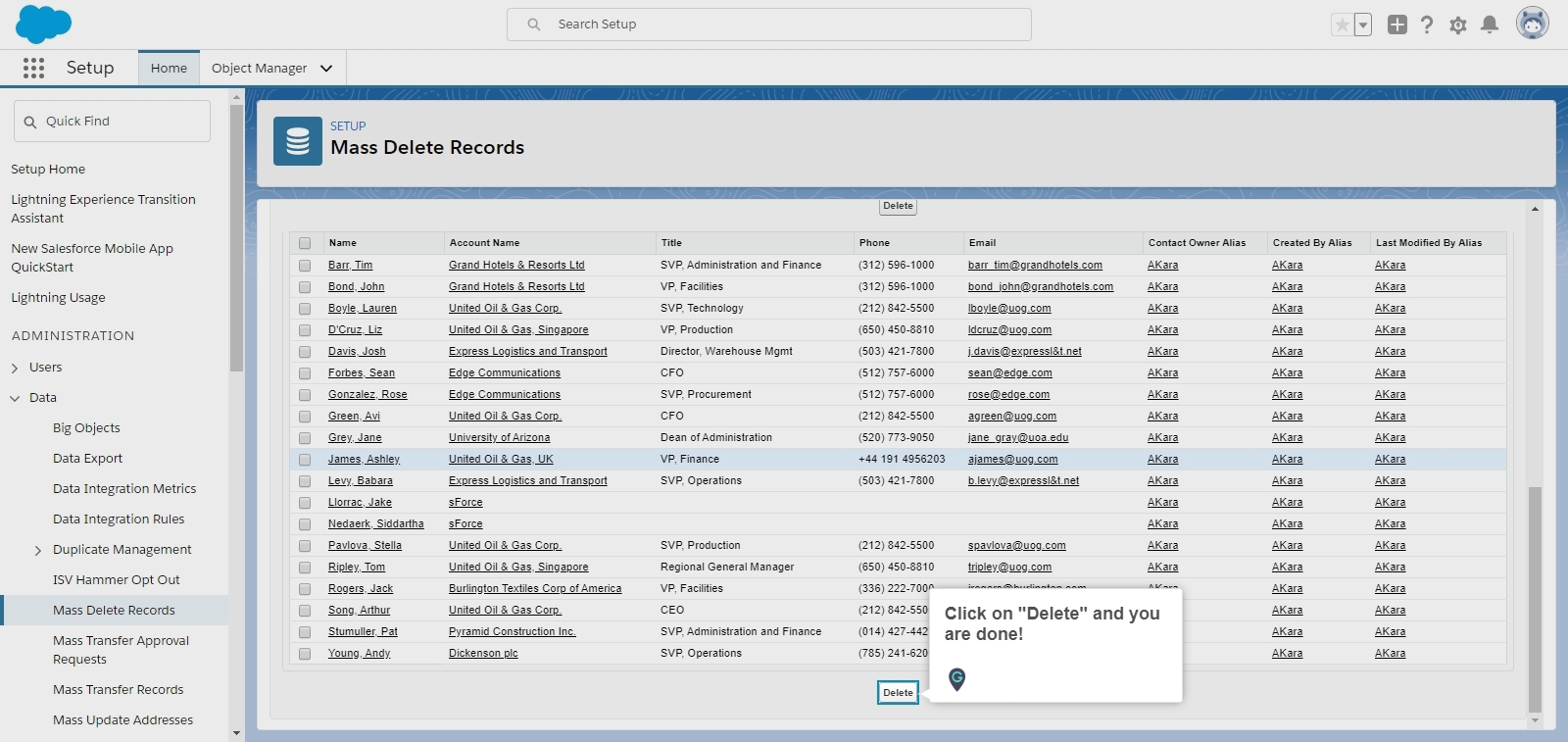Click the top Delete button

tap(898, 206)
